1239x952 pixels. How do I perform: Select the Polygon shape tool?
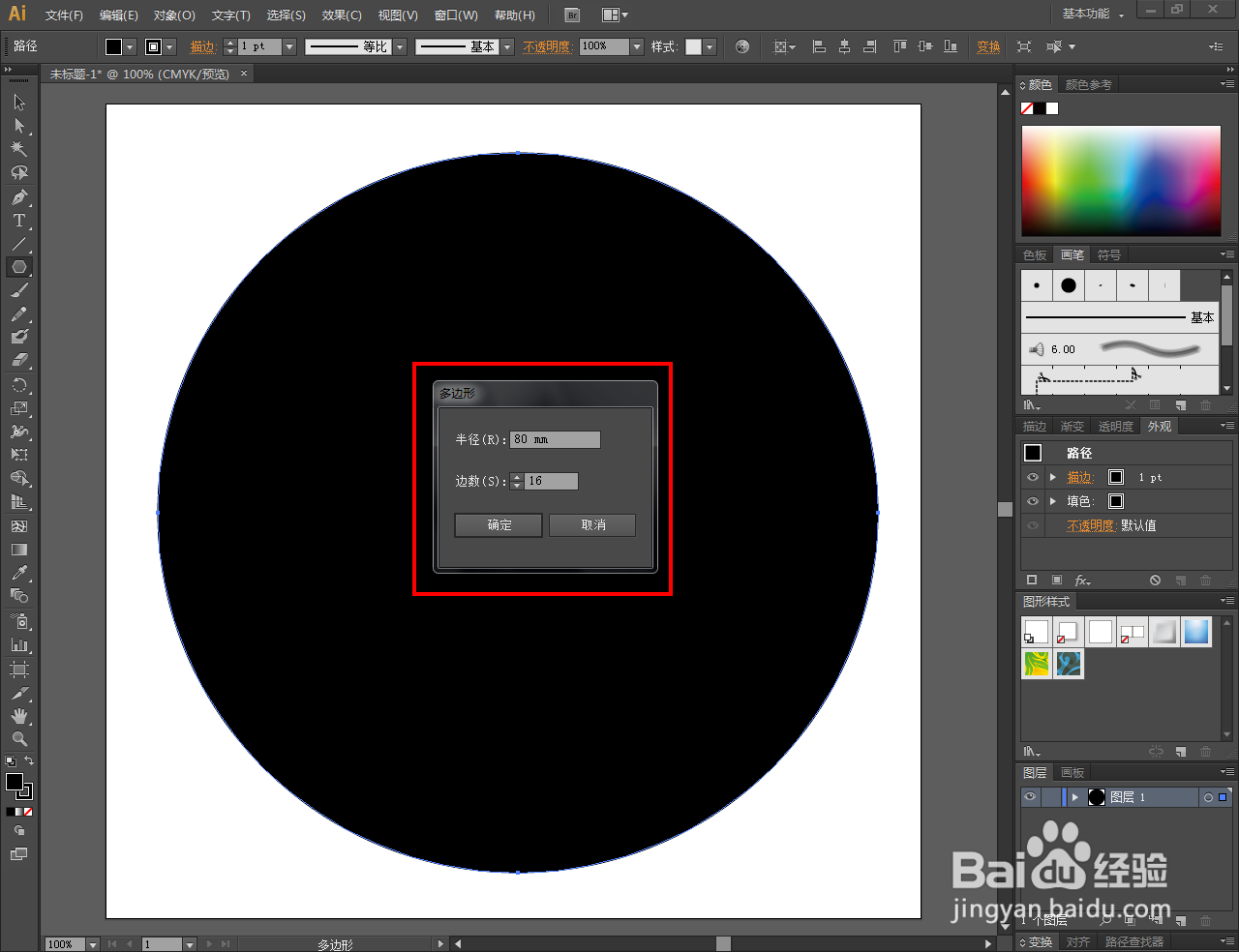19,267
